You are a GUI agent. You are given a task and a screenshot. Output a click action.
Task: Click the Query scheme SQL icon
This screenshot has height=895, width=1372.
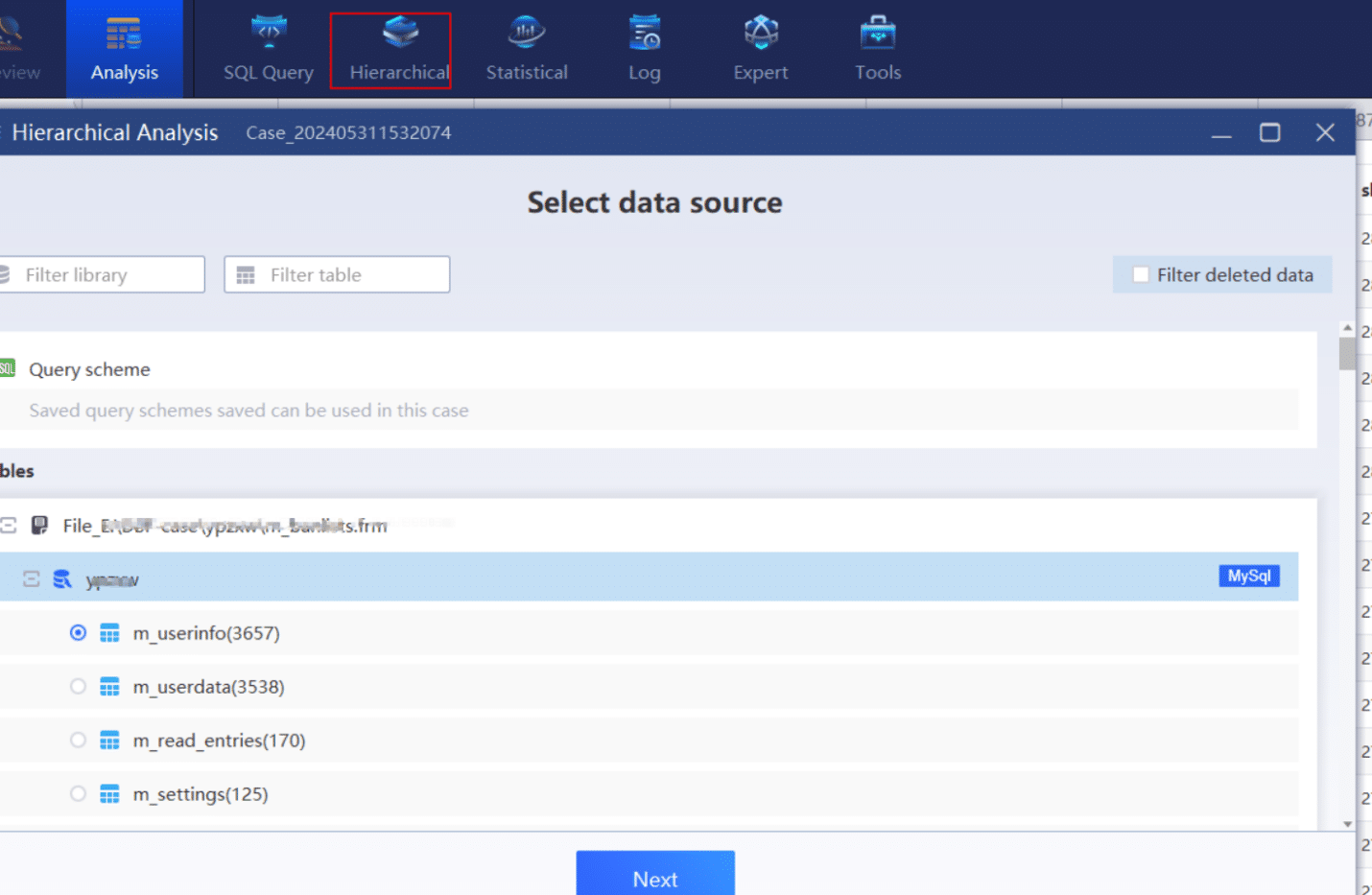[x=8, y=368]
